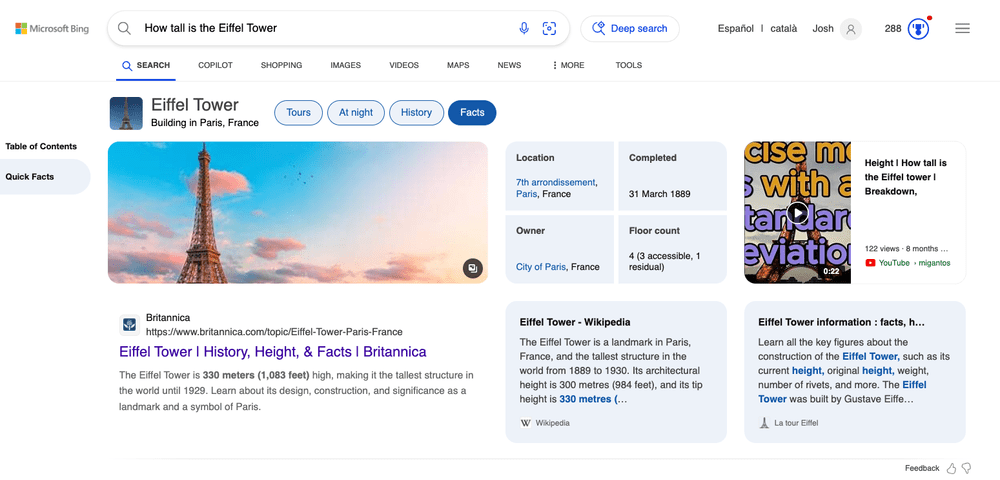Click the 122 views video stats text
Viewport: 1000px width, 480px height.
click(x=906, y=249)
